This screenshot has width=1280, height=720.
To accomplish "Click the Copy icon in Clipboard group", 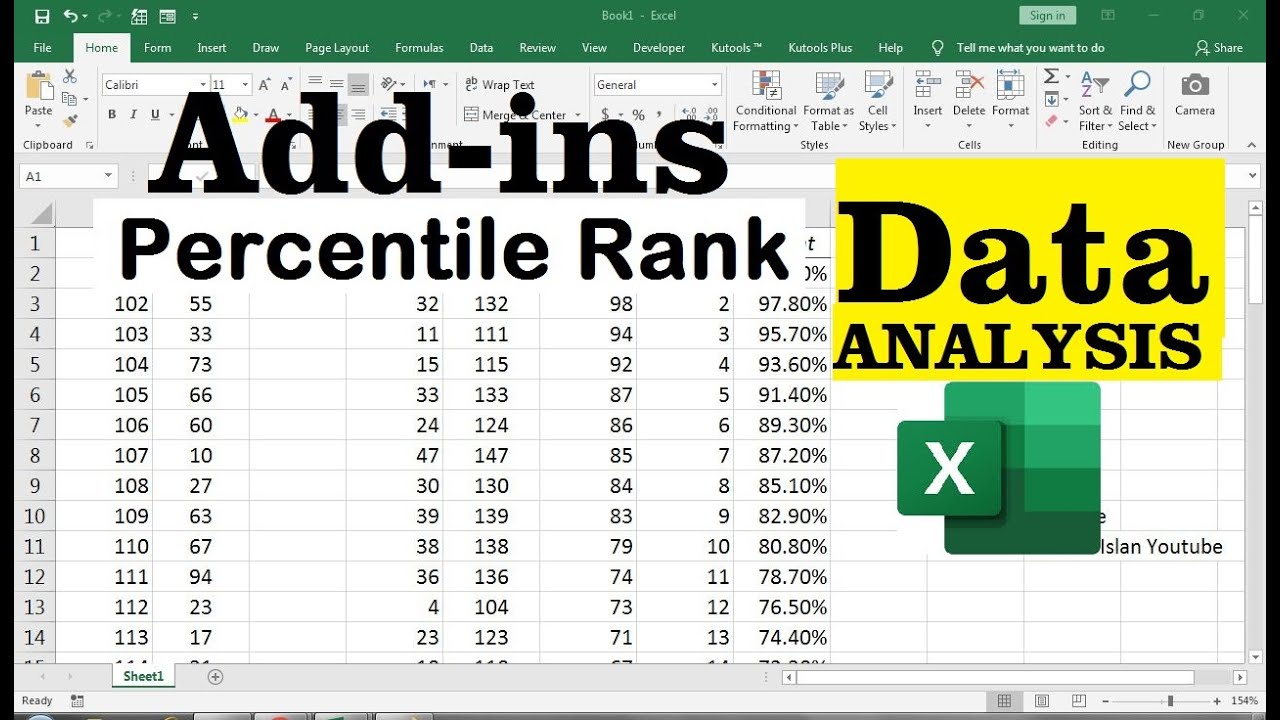I will (69, 99).
